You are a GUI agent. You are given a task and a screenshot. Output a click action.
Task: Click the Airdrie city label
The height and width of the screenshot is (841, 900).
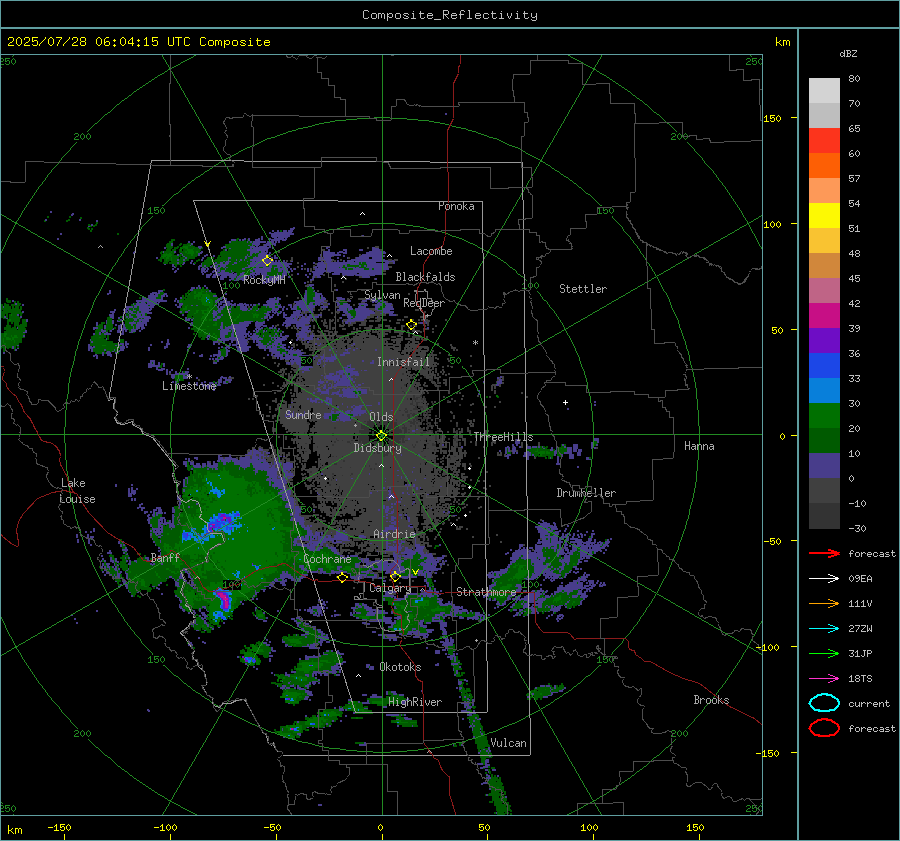[x=394, y=534]
